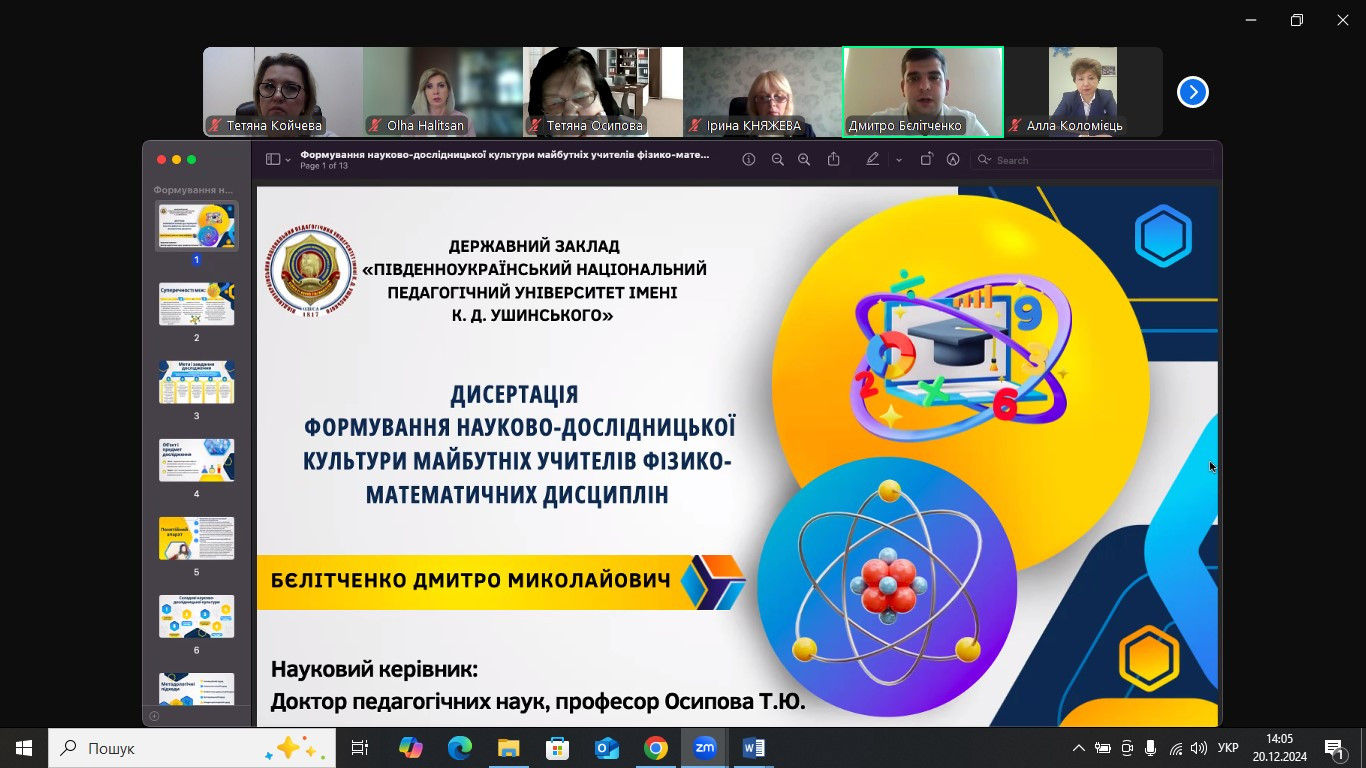The image size is (1366, 768).
Task: Click the Olha Halitsan video tile
Action: [443, 92]
